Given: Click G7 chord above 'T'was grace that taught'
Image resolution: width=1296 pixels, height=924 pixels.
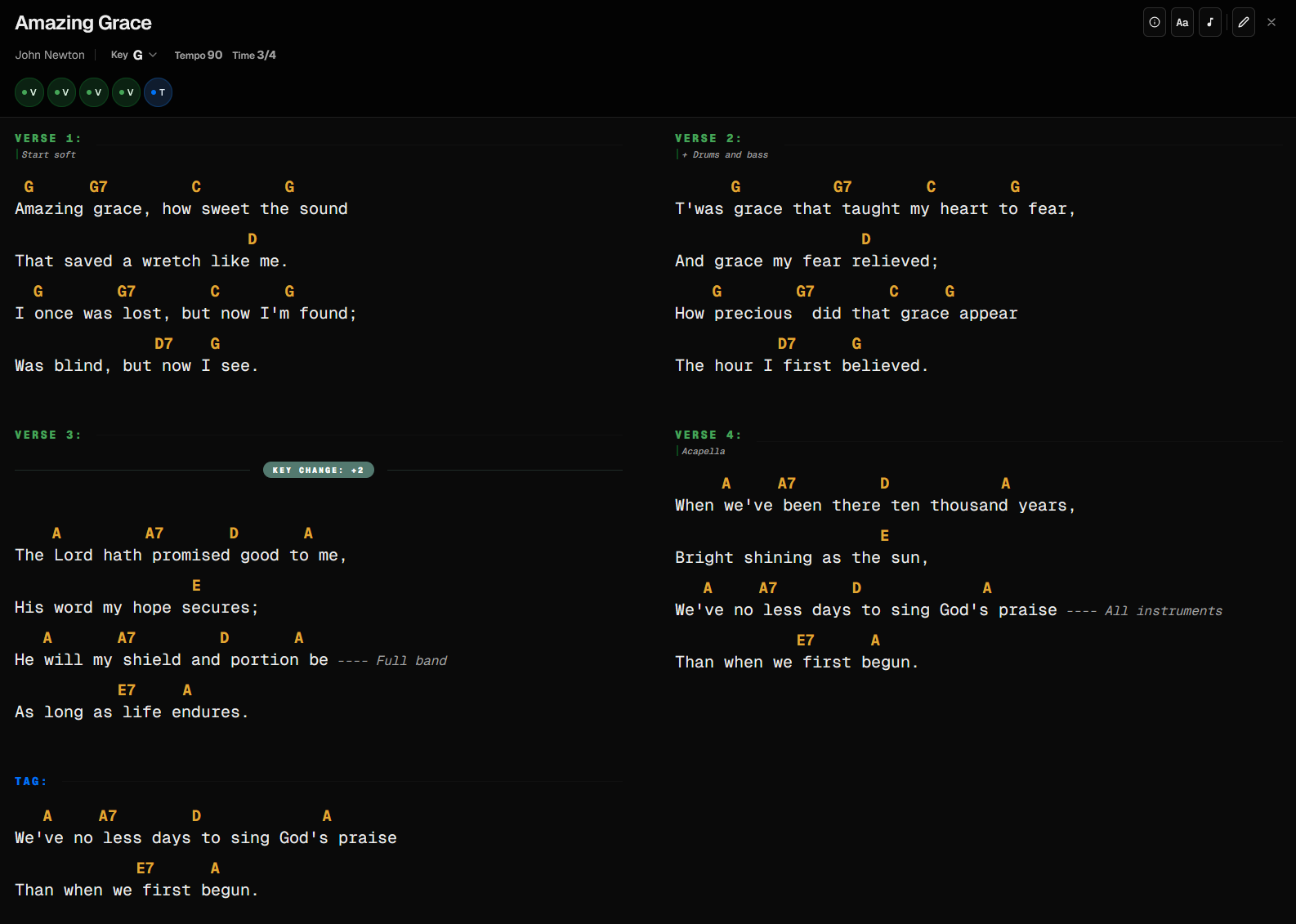Looking at the screenshot, I should click(842, 187).
